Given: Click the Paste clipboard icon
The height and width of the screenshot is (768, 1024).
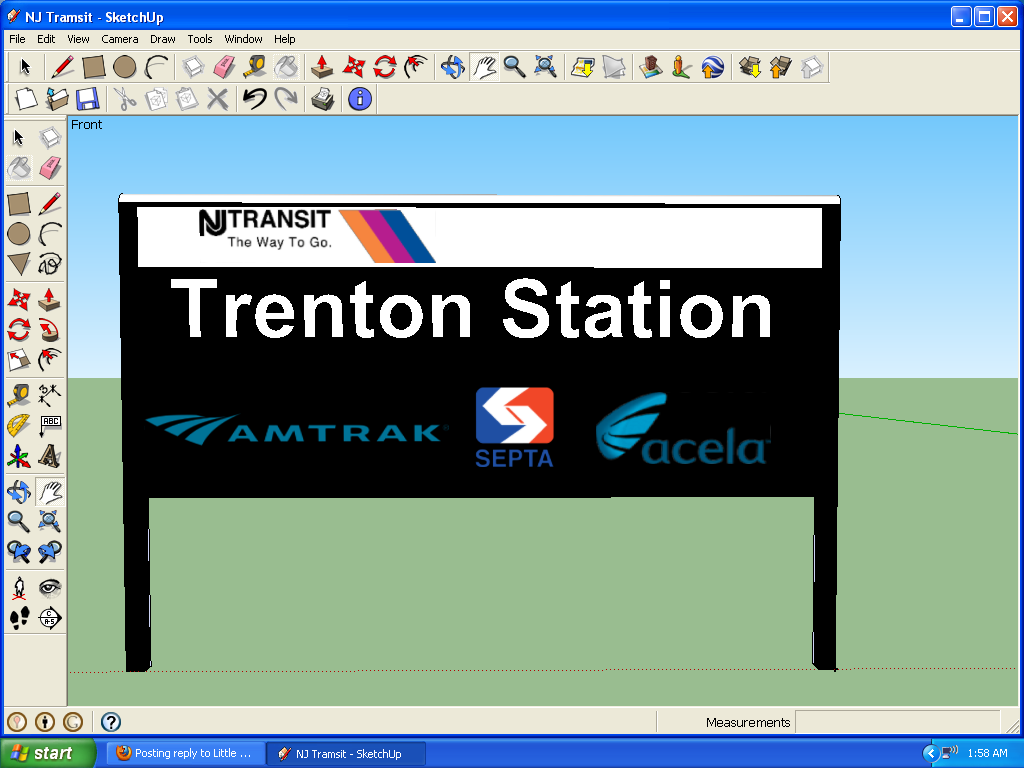Looking at the screenshot, I should (187, 99).
